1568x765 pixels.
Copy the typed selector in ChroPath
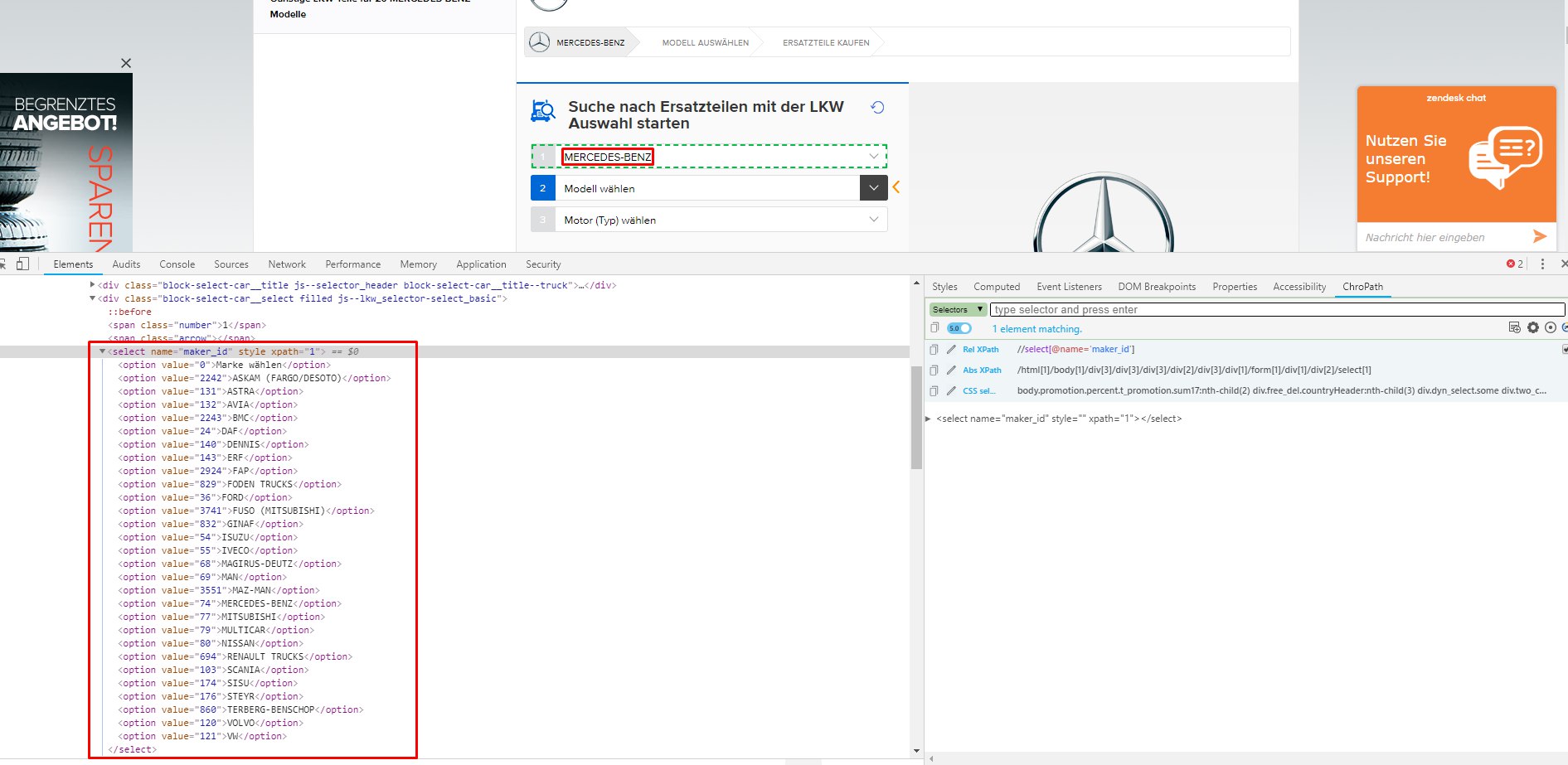pyautogui.click(x=934, y=328)
